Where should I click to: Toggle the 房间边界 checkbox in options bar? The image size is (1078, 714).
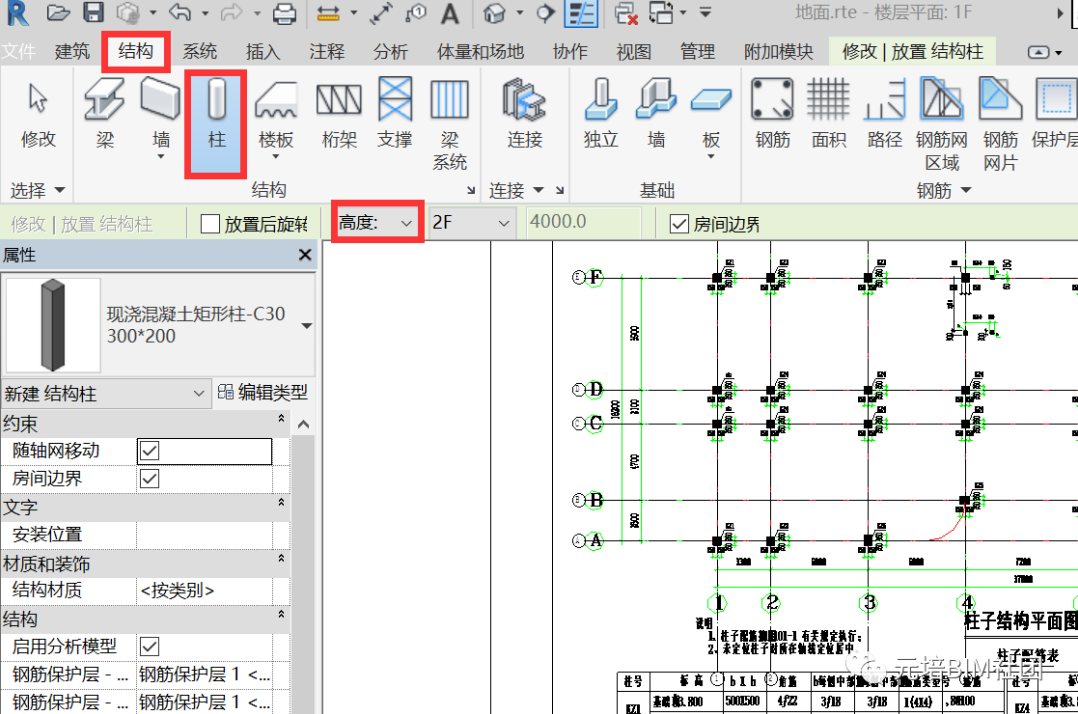679,224
